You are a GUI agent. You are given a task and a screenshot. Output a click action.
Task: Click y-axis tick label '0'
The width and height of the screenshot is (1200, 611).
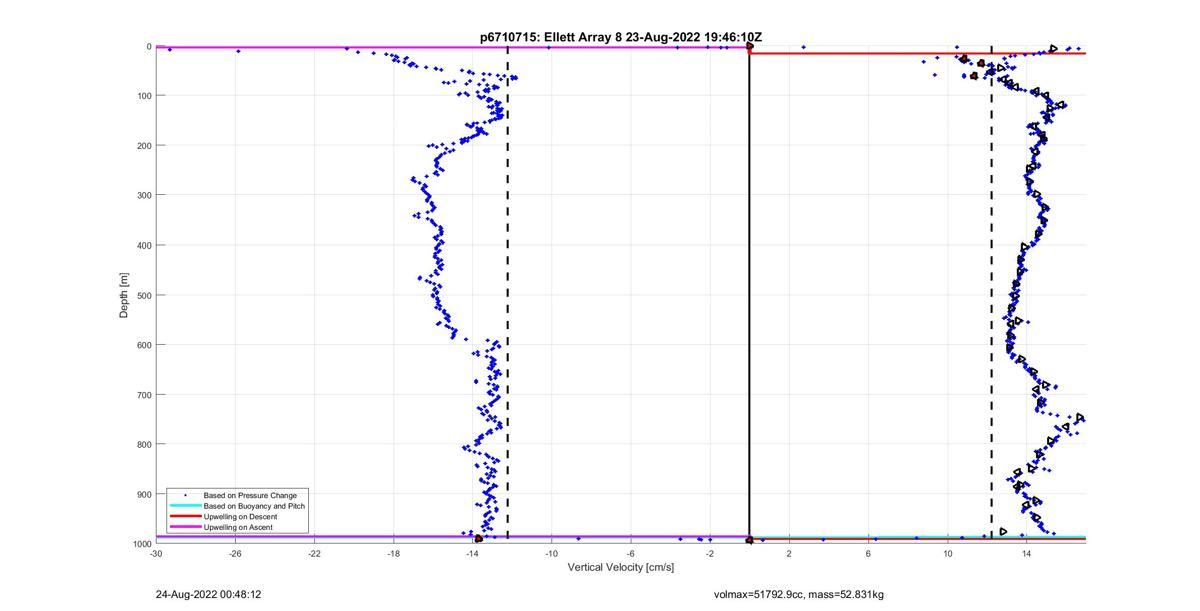[148, 46]
